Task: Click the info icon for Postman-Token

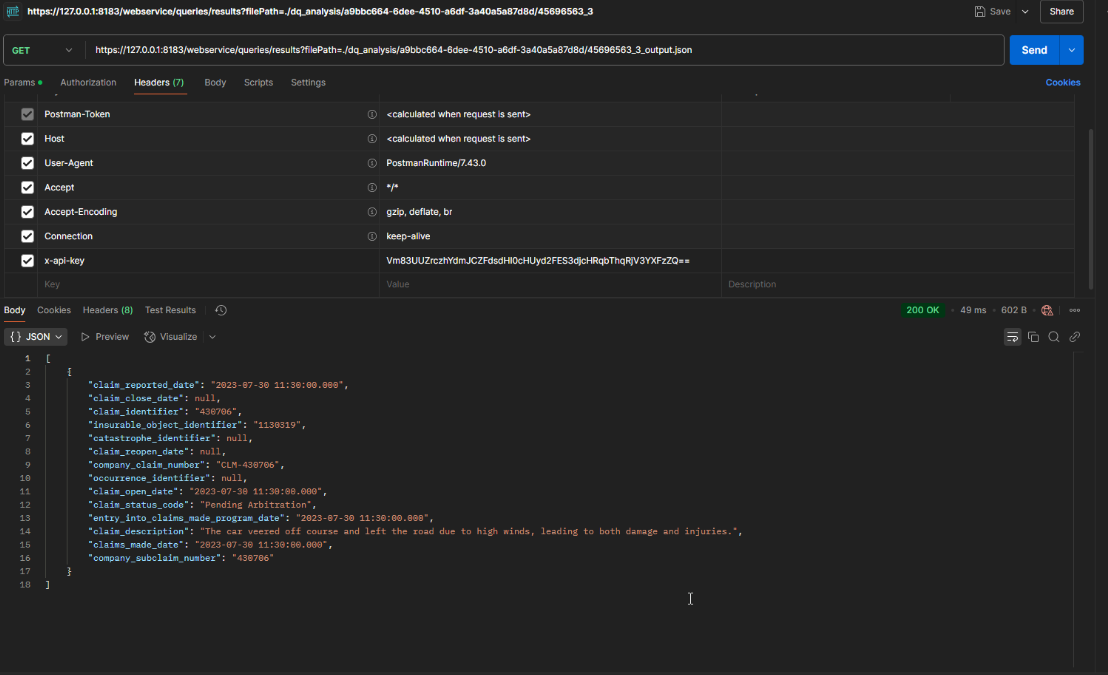Action: coord(372,115)
